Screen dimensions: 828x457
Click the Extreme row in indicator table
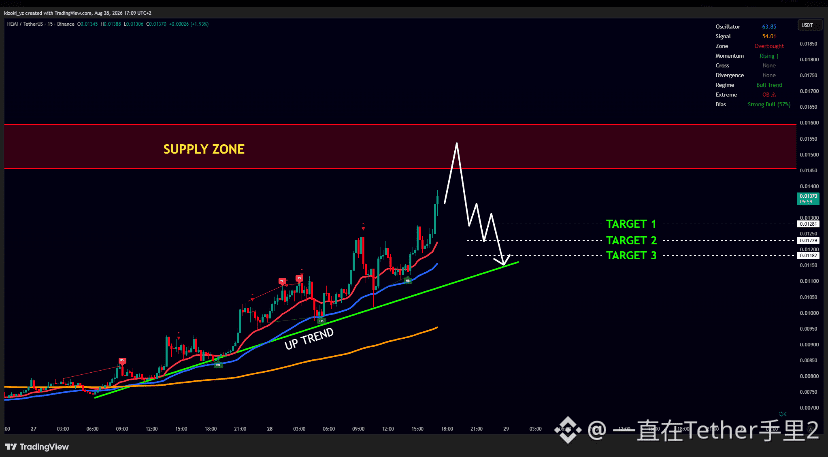tap(752, 95)
